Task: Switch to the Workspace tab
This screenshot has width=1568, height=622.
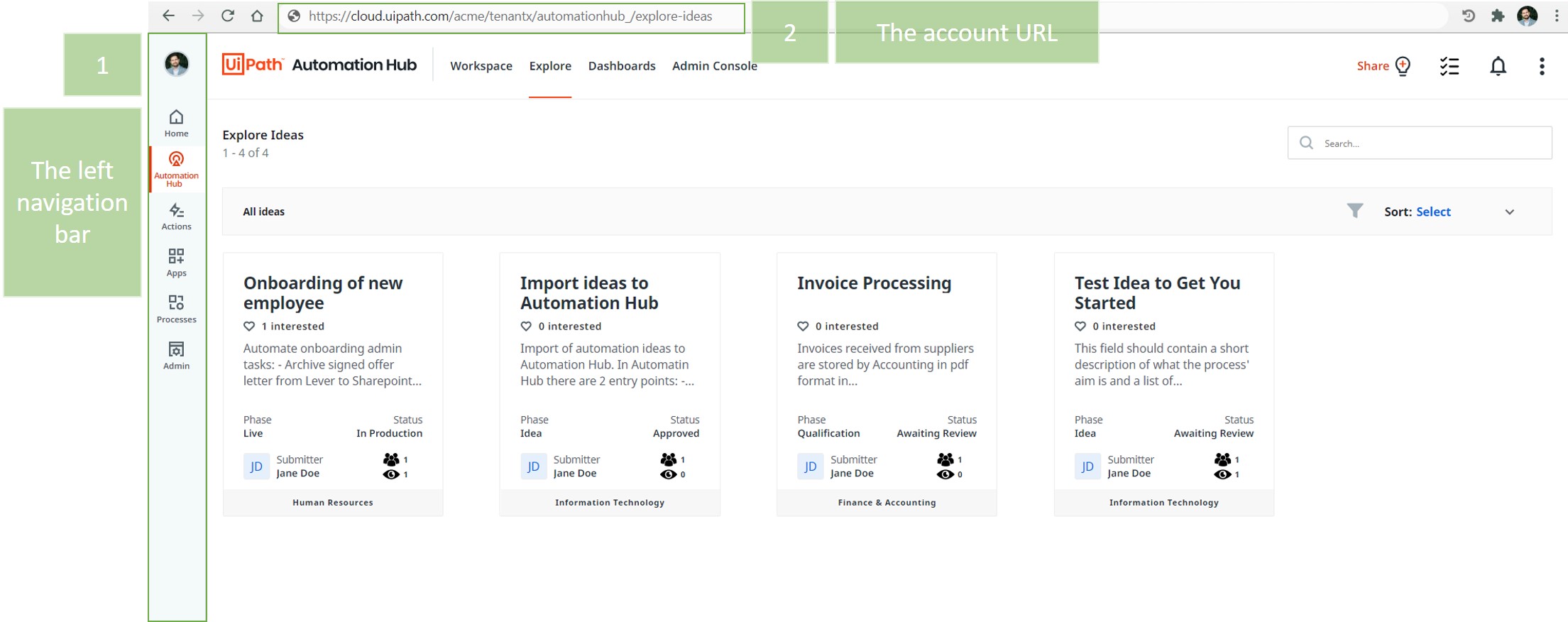Action: (x=481, y=66)
